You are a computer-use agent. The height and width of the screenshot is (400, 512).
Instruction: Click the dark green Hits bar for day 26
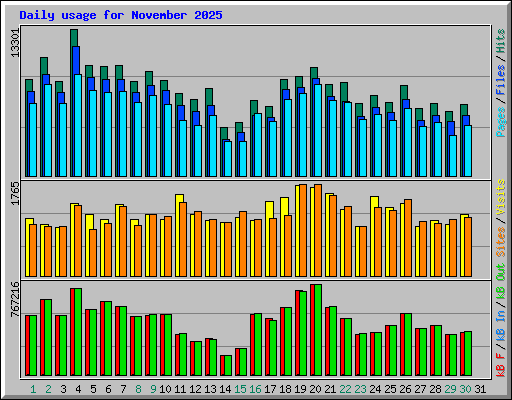click(404, 92)
